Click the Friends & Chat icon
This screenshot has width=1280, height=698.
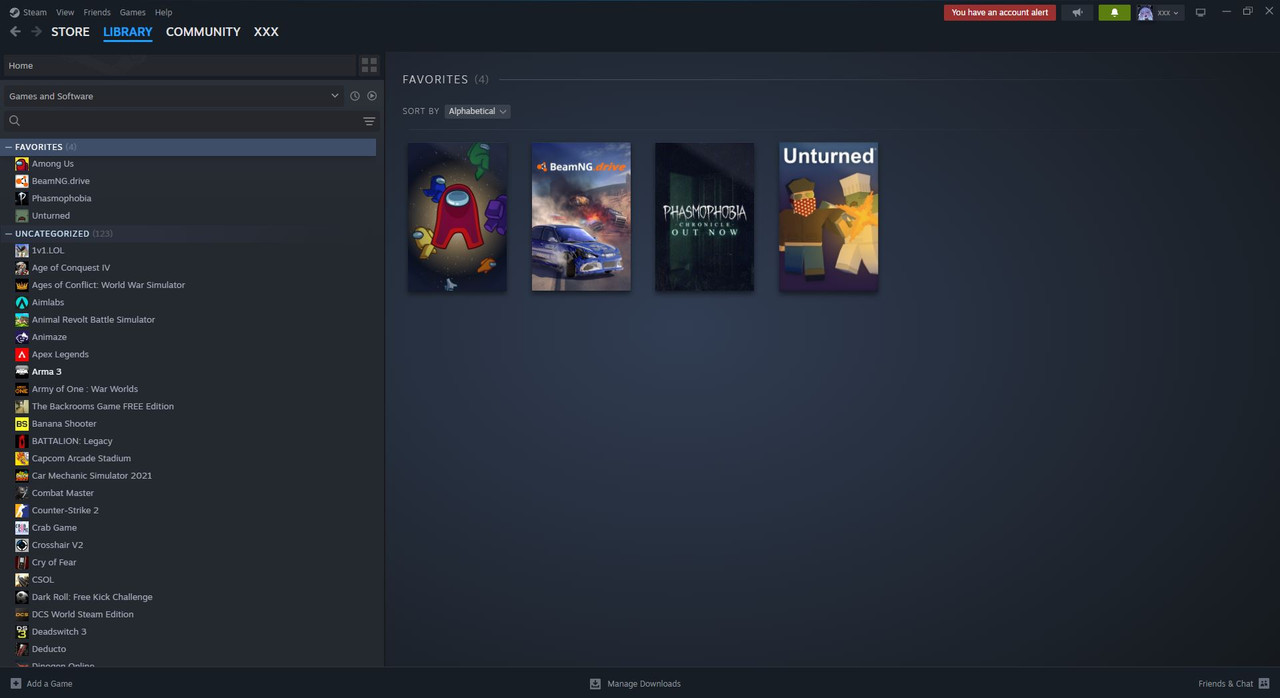(x=1264, y=684)
